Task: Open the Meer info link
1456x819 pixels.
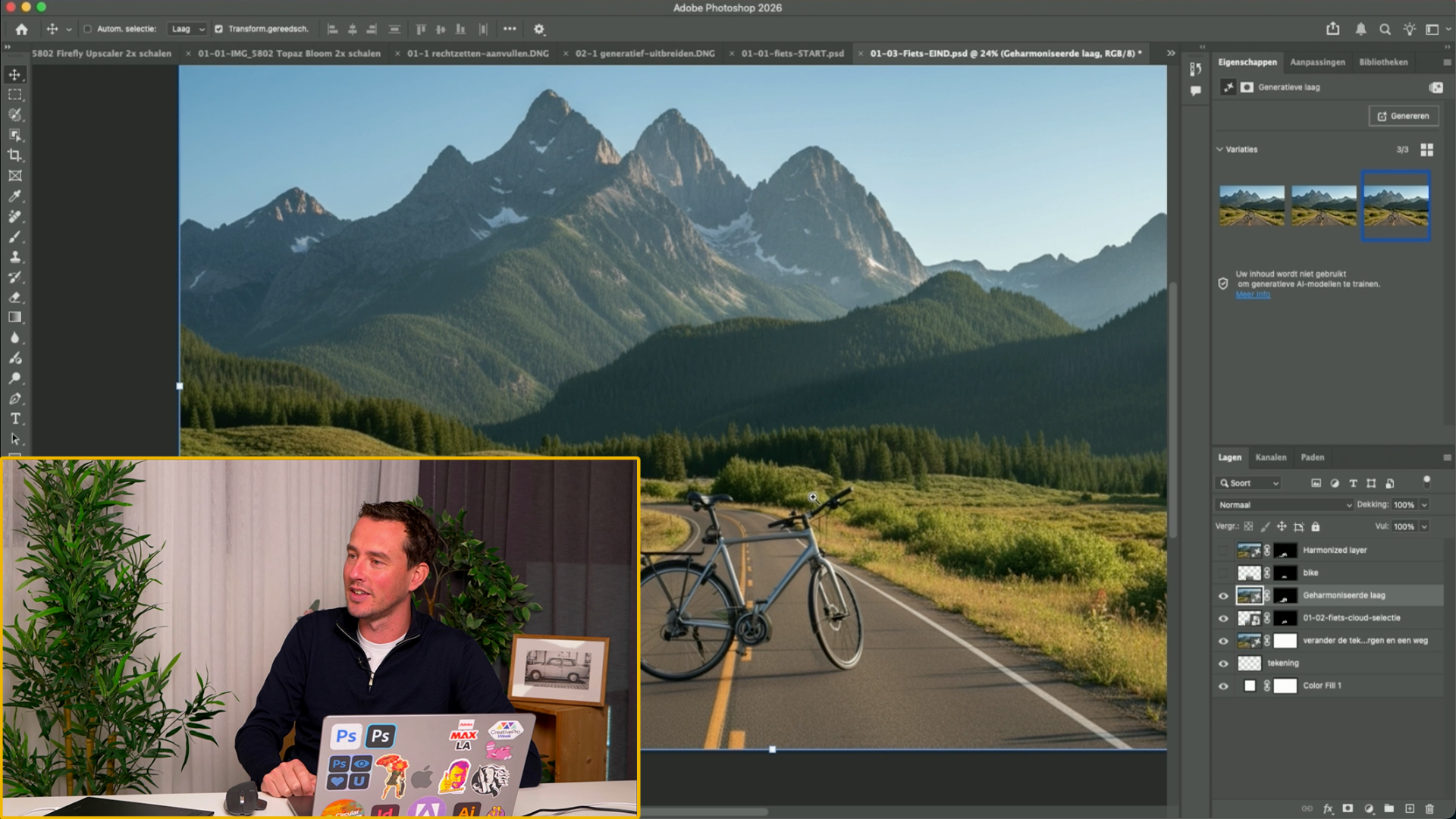Action: click(1252, 295)
